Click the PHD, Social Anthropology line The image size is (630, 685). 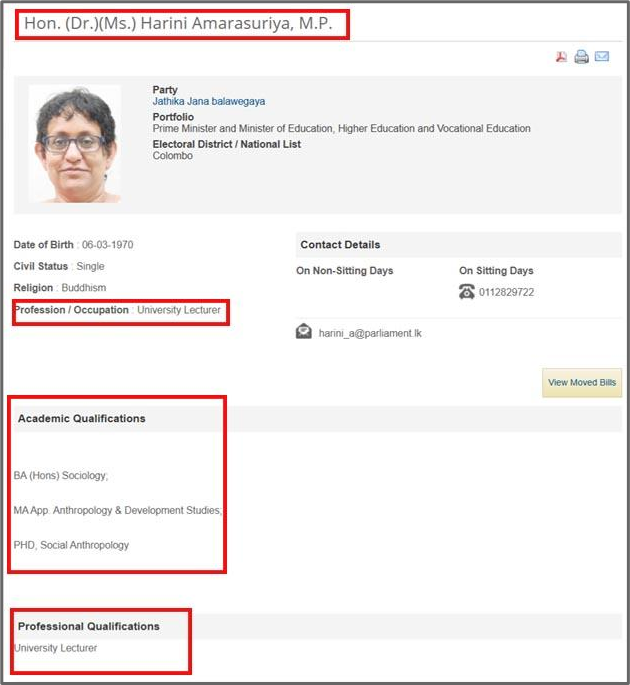pos(71,545)
